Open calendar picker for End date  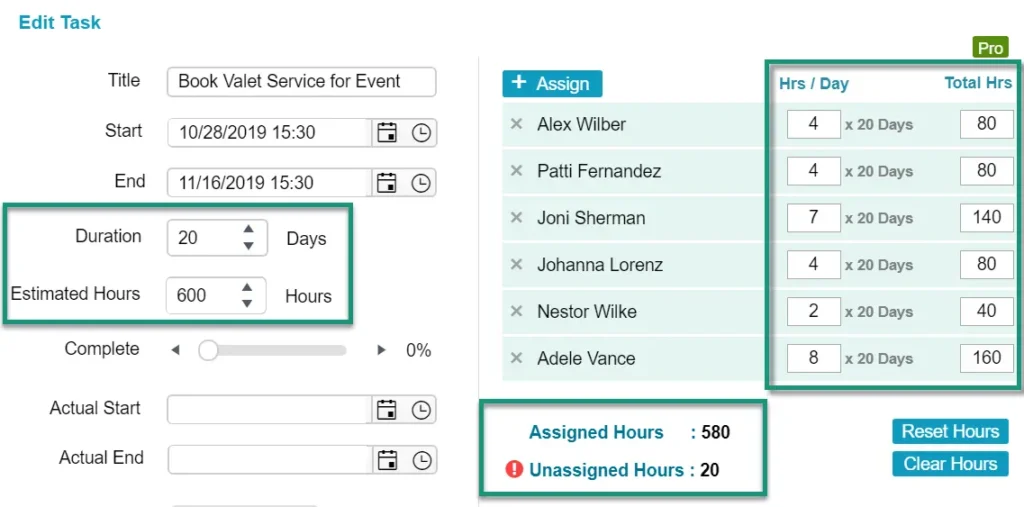click(x=386, y=182)
